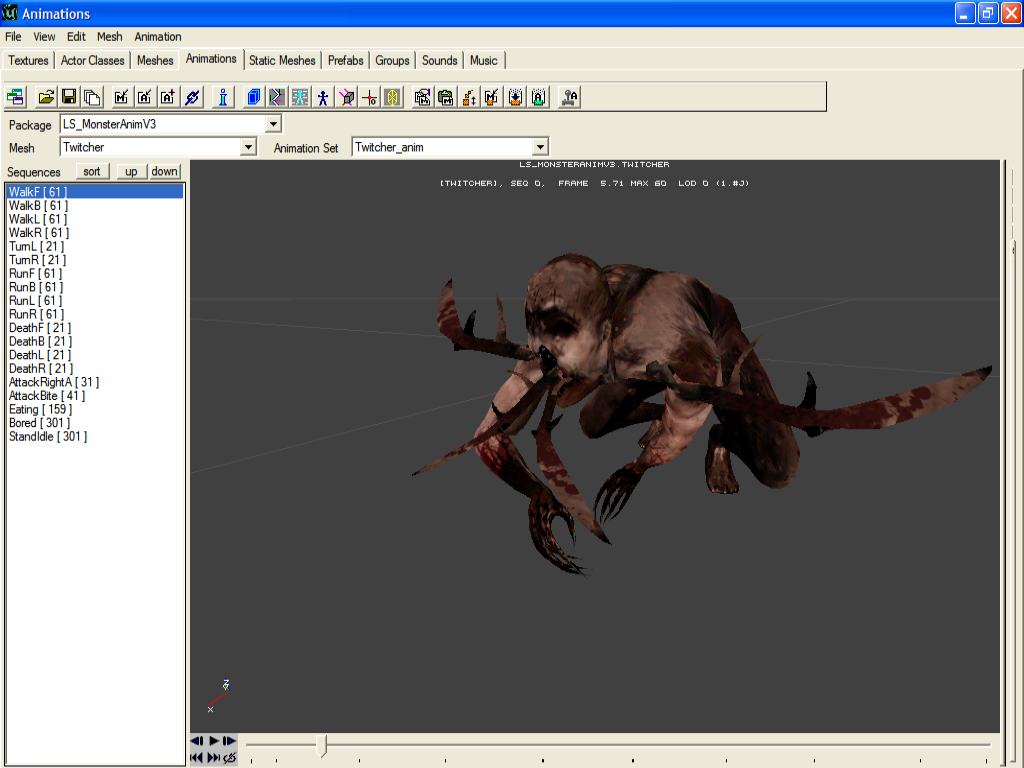Jump to the last frame button
The width and height of the screenshot is (1024, 768).
coord(213,758)
